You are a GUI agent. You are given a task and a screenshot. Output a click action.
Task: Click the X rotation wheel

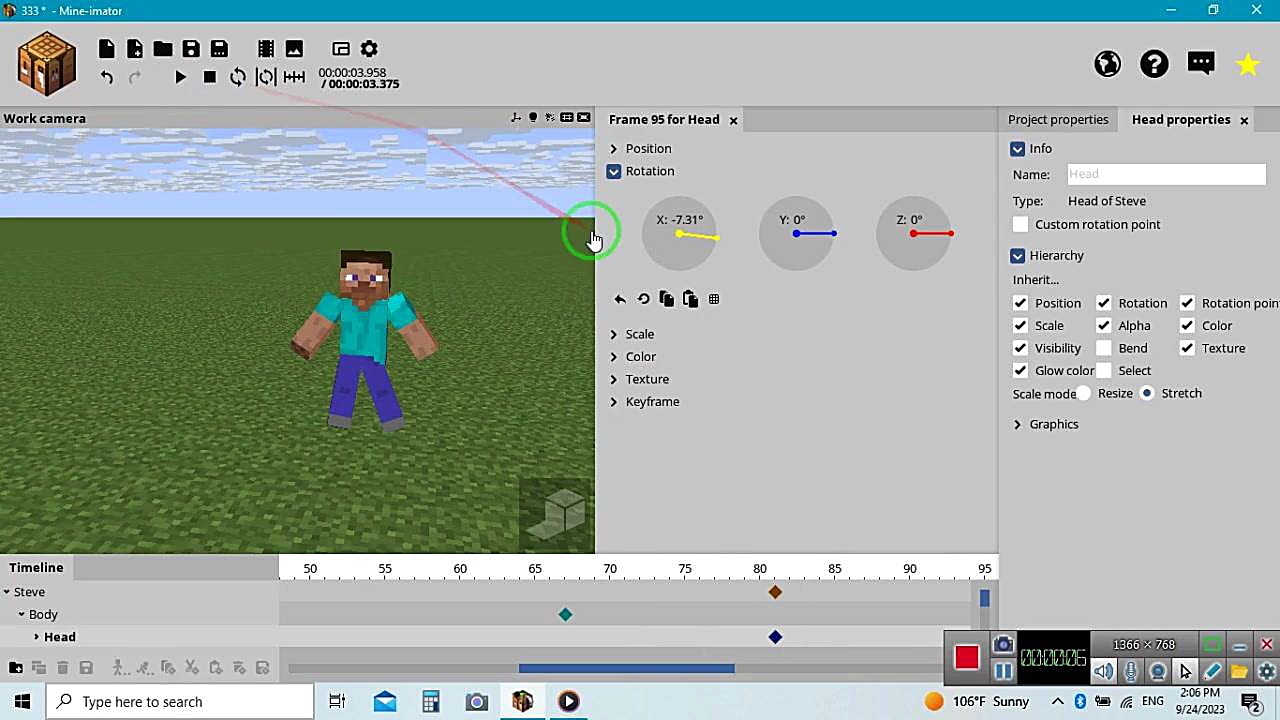pos(680,234)
